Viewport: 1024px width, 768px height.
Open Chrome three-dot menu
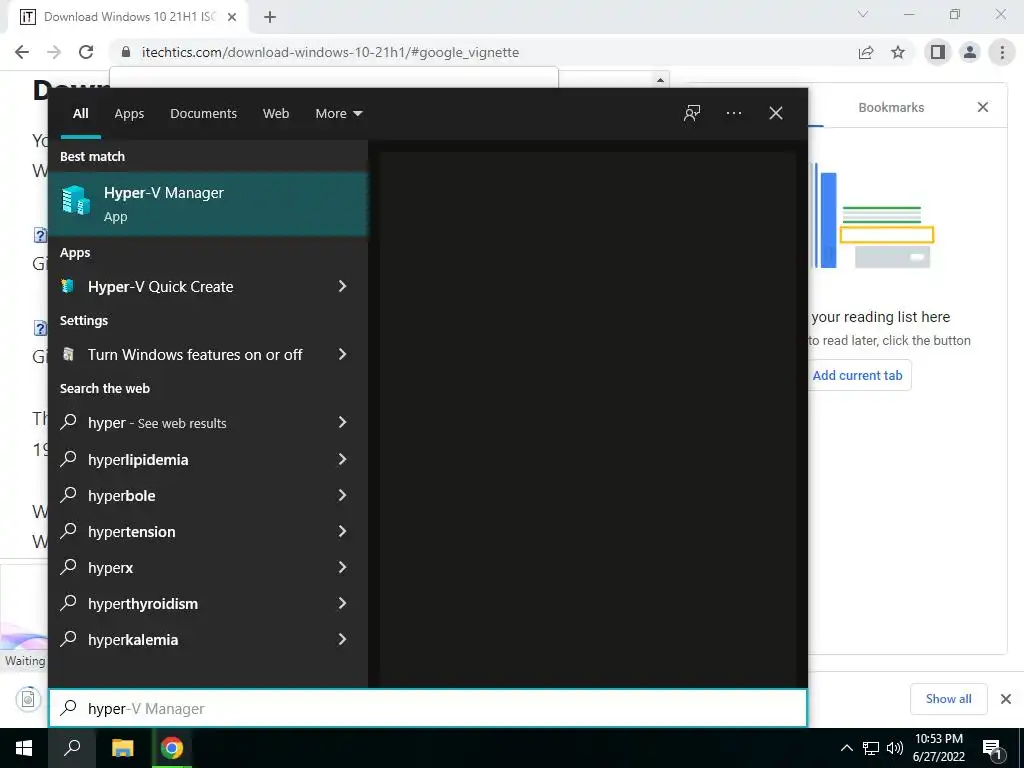(x=1002, y=52)
